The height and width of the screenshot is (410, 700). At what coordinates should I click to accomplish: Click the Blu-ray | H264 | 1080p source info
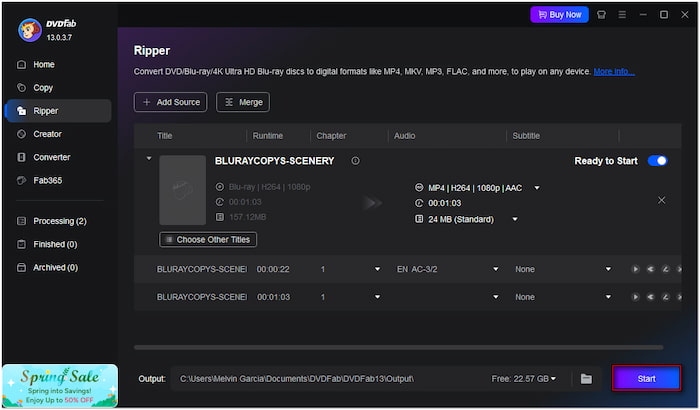(x=270, y=187)
